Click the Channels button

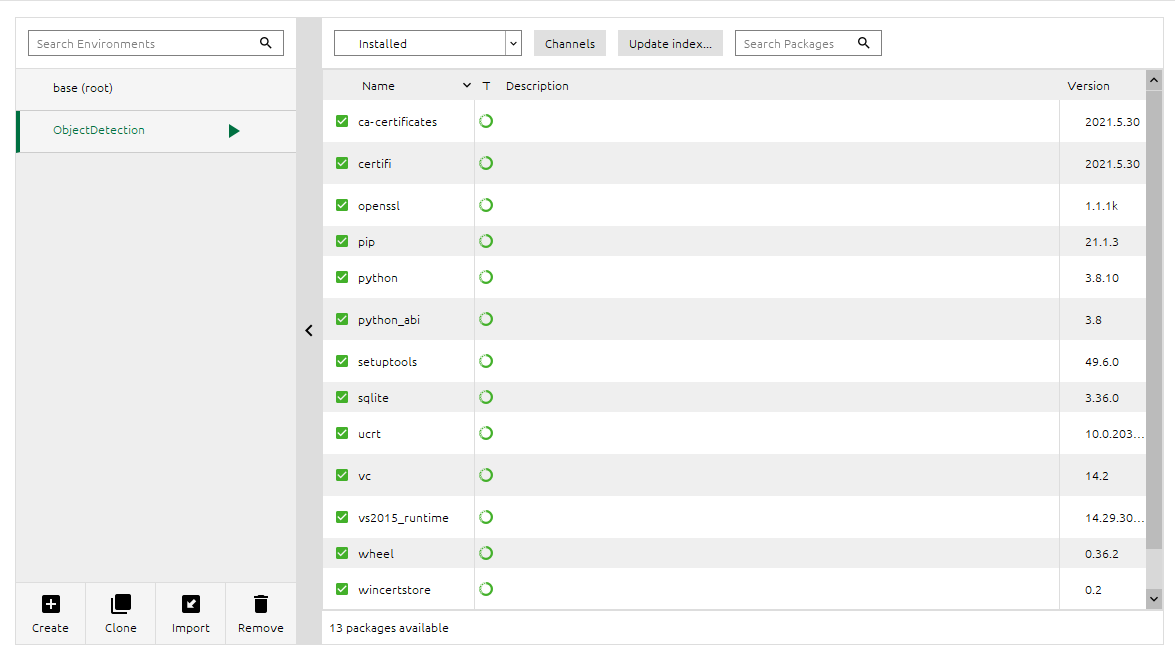(570, 43)
